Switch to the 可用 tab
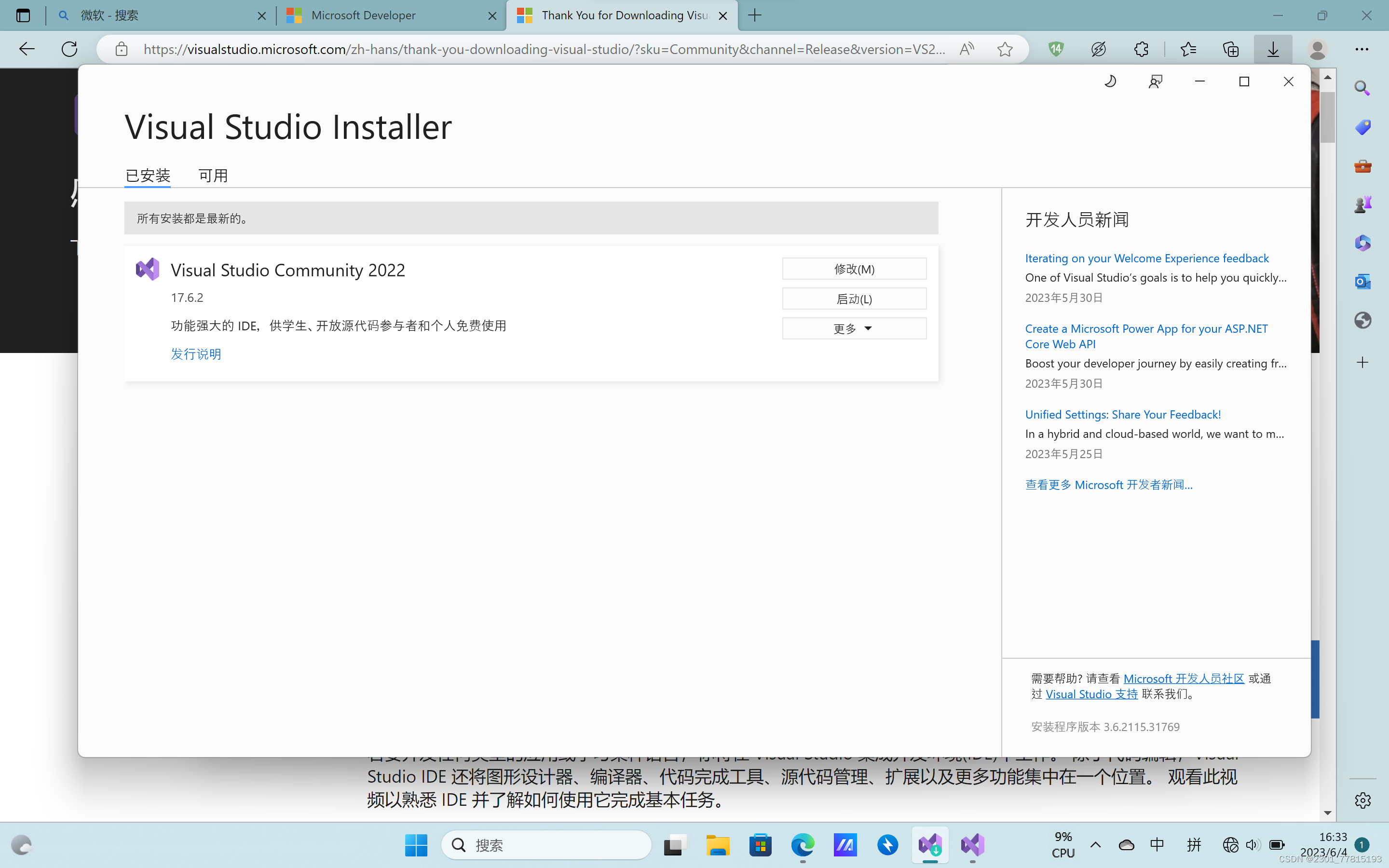 (x=213, y=175)
